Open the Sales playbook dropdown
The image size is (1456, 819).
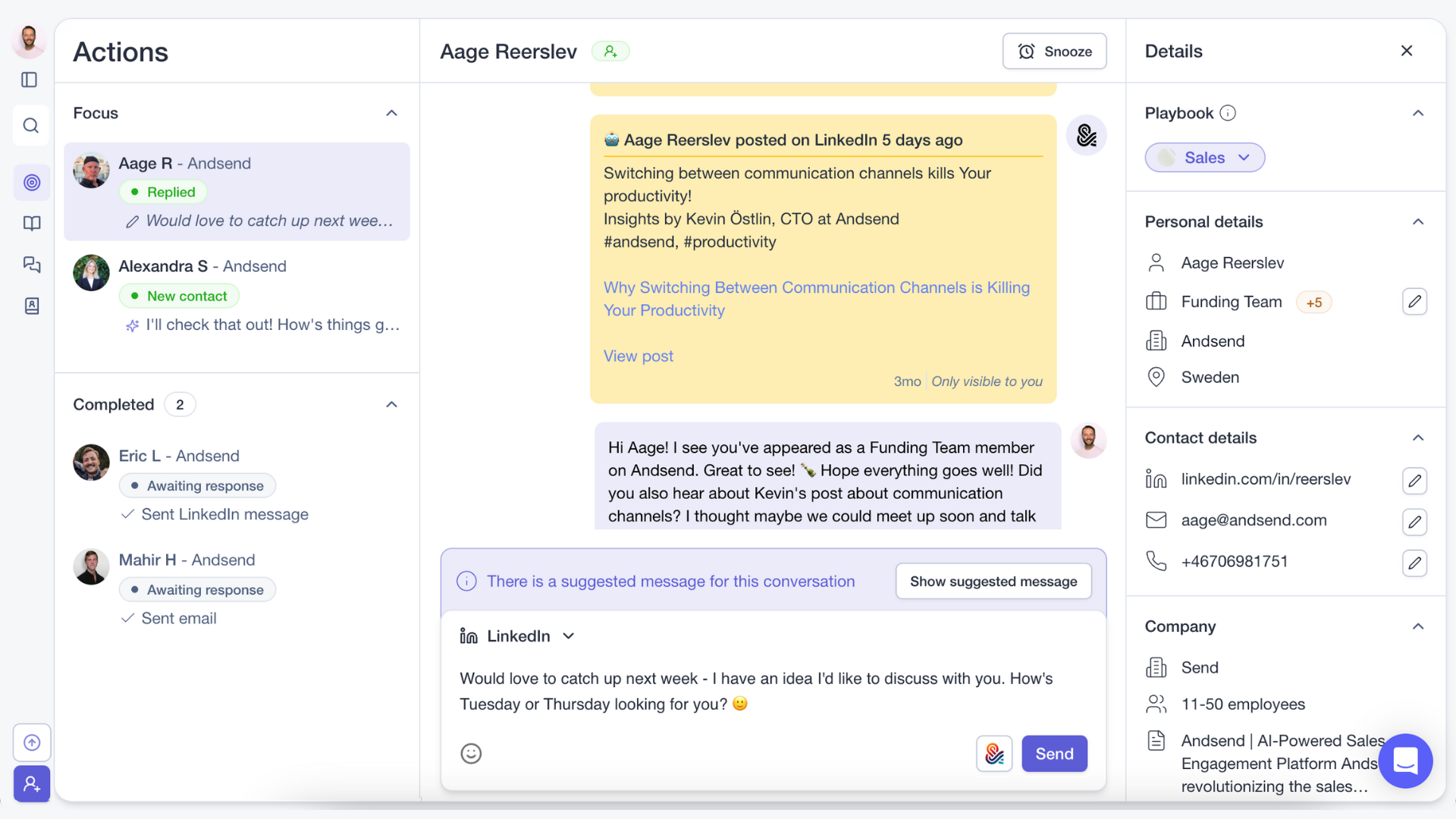[x=1204, y=158]
